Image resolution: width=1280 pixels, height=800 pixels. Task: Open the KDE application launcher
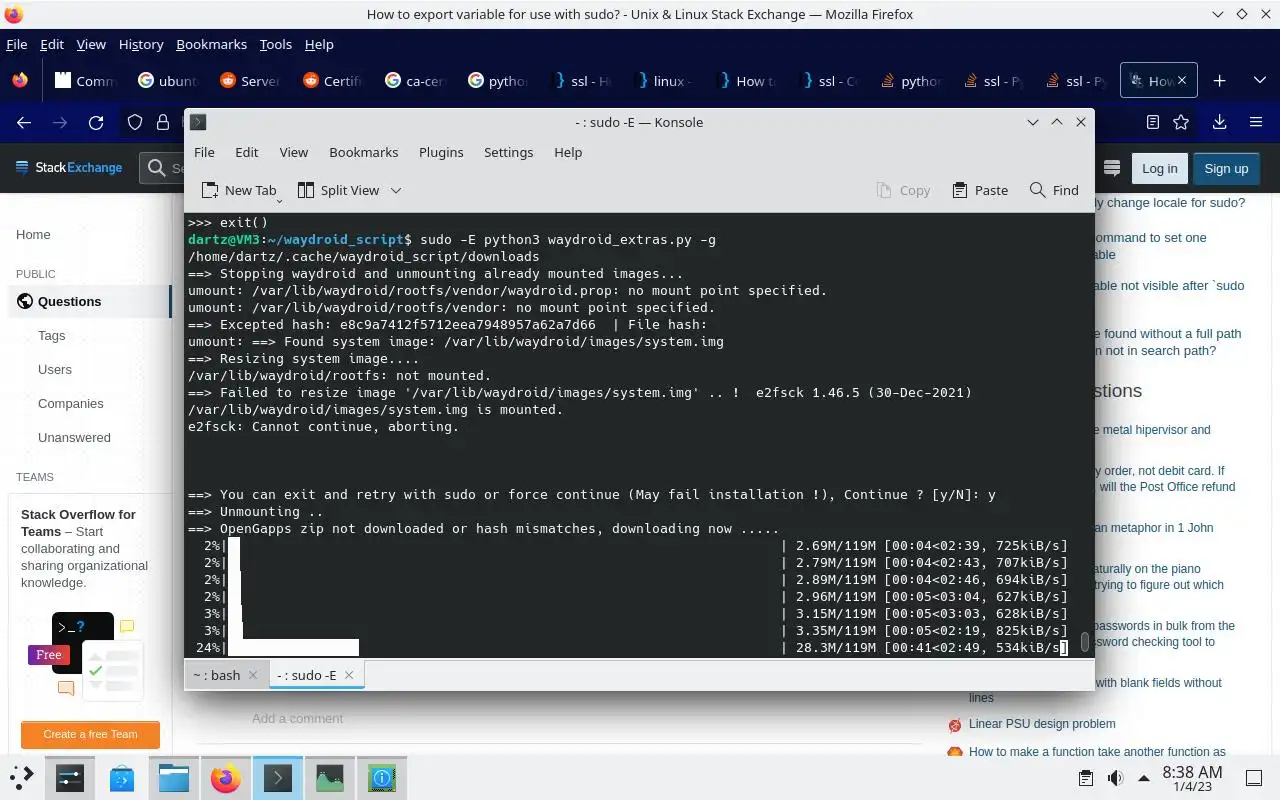22,777
